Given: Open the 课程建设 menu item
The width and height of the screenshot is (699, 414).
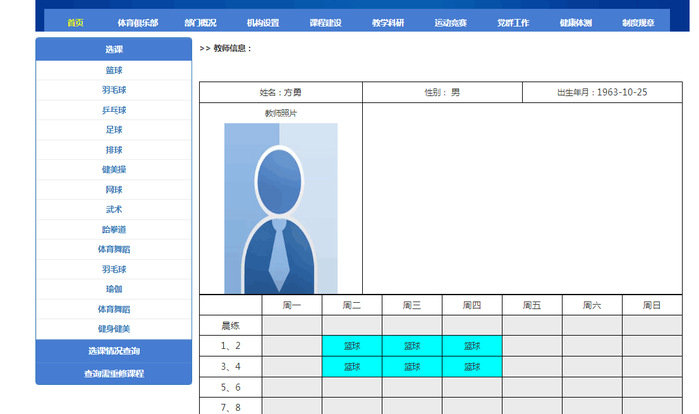Looking at the screenshot, I should point(325,22).
